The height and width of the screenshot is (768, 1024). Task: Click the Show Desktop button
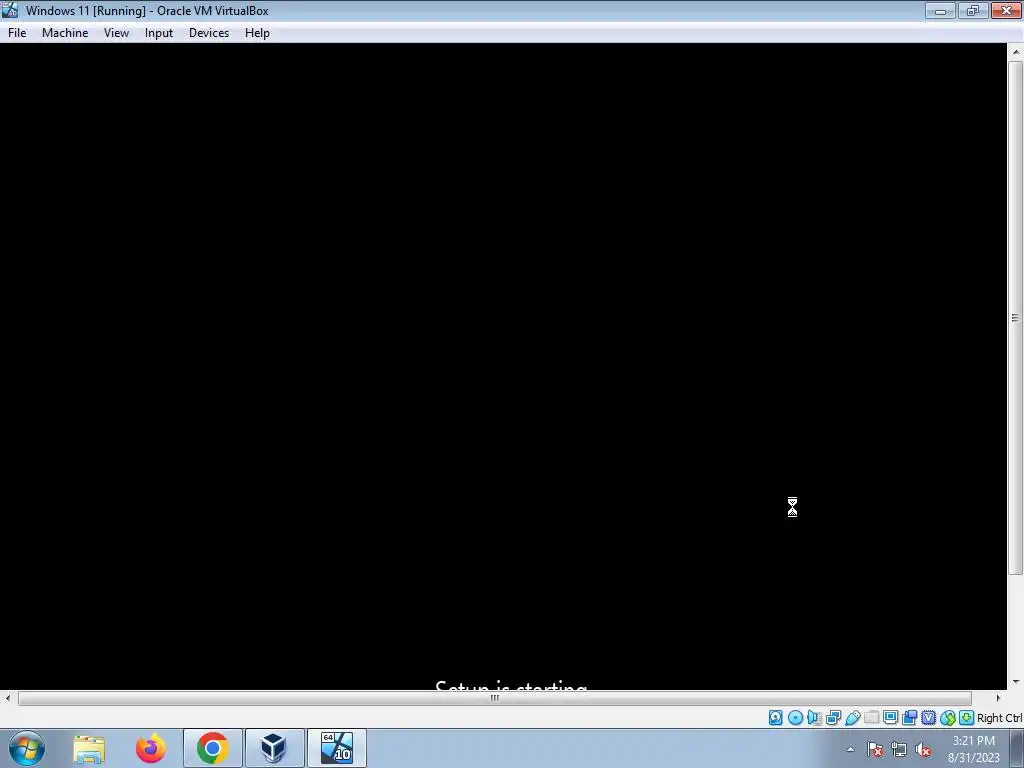[x=1017, y=748]
